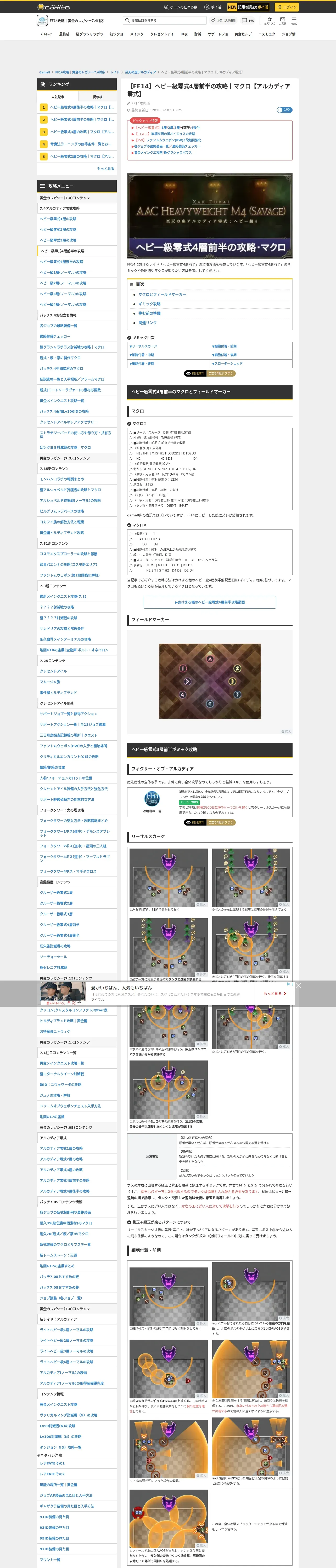Open アルカディア零式4層前半の攻略 sidebar link
Screen dimensions: 336x1568
64,1180
